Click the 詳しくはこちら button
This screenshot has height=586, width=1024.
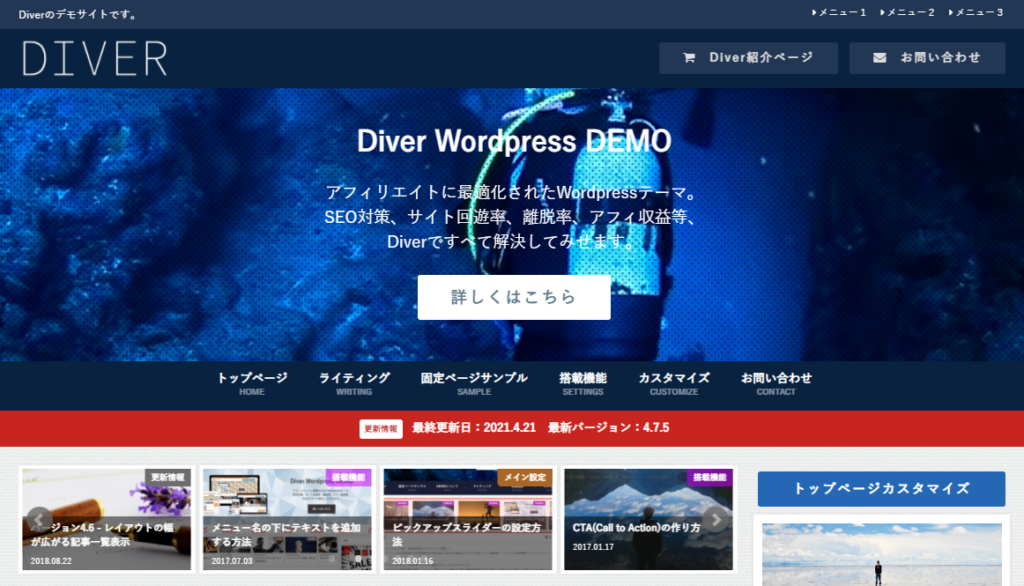pyautogui.click(x=514, y=297)
